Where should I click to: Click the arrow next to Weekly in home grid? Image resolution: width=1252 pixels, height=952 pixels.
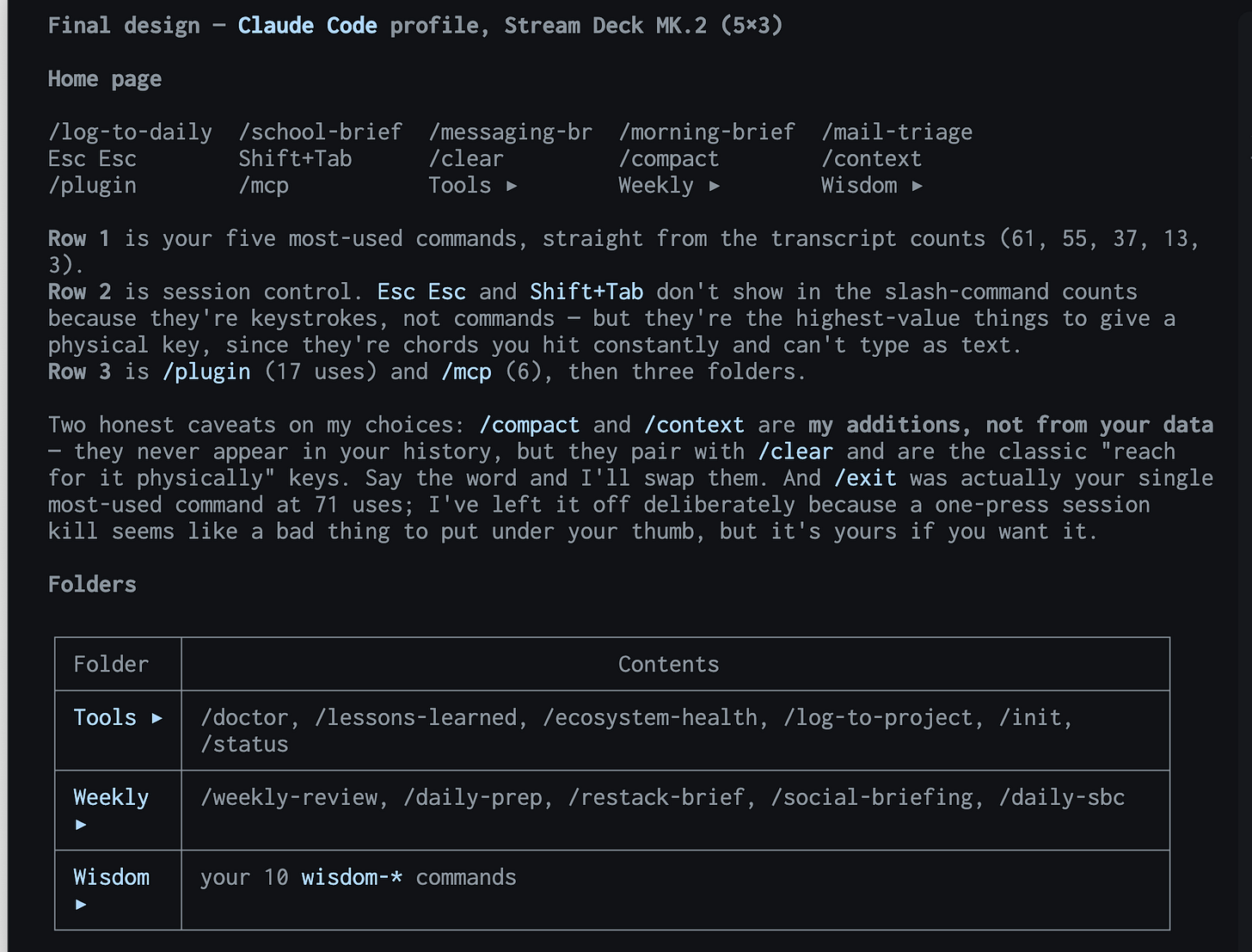714,186
